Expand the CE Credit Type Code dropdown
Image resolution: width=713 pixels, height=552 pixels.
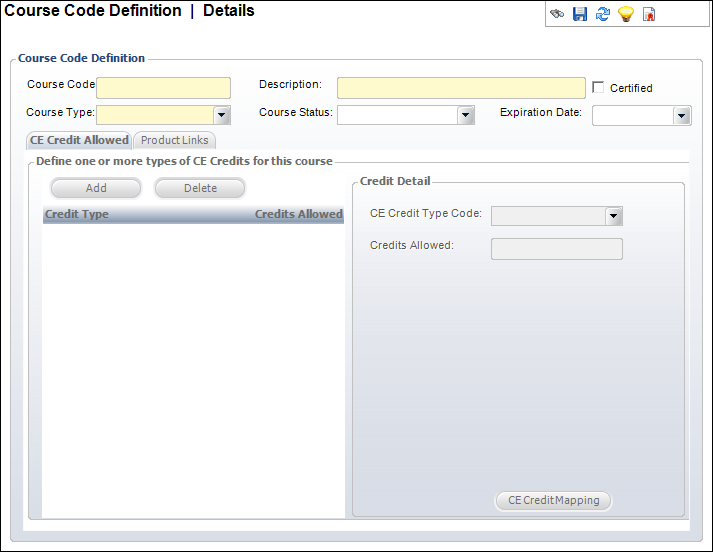614,216
